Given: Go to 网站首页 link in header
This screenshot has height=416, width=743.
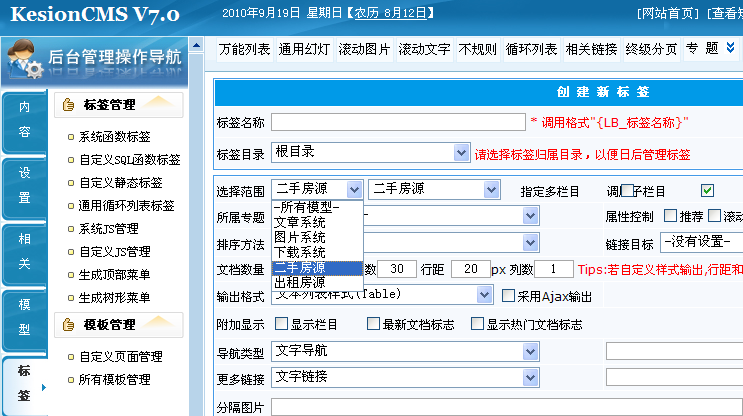Looking at the screenshot, I should pos(670,13).
